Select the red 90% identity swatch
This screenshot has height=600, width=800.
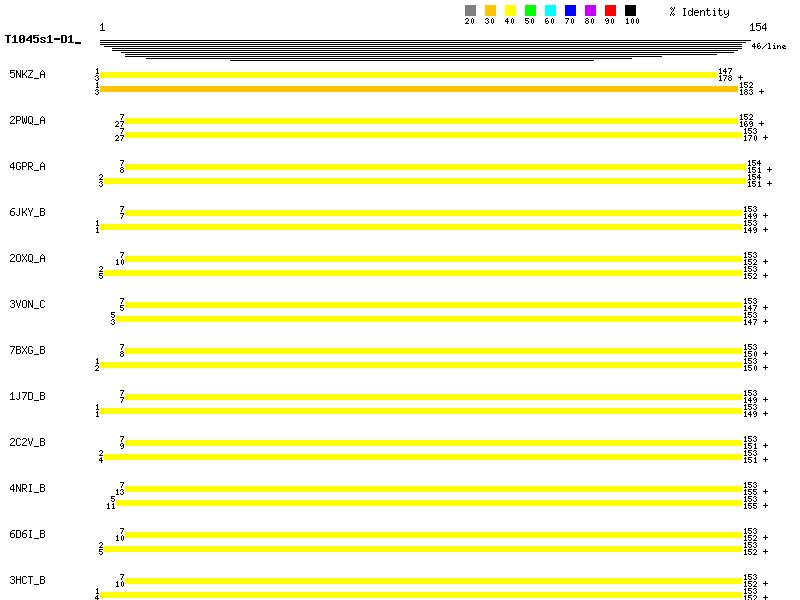coord(610,11)
